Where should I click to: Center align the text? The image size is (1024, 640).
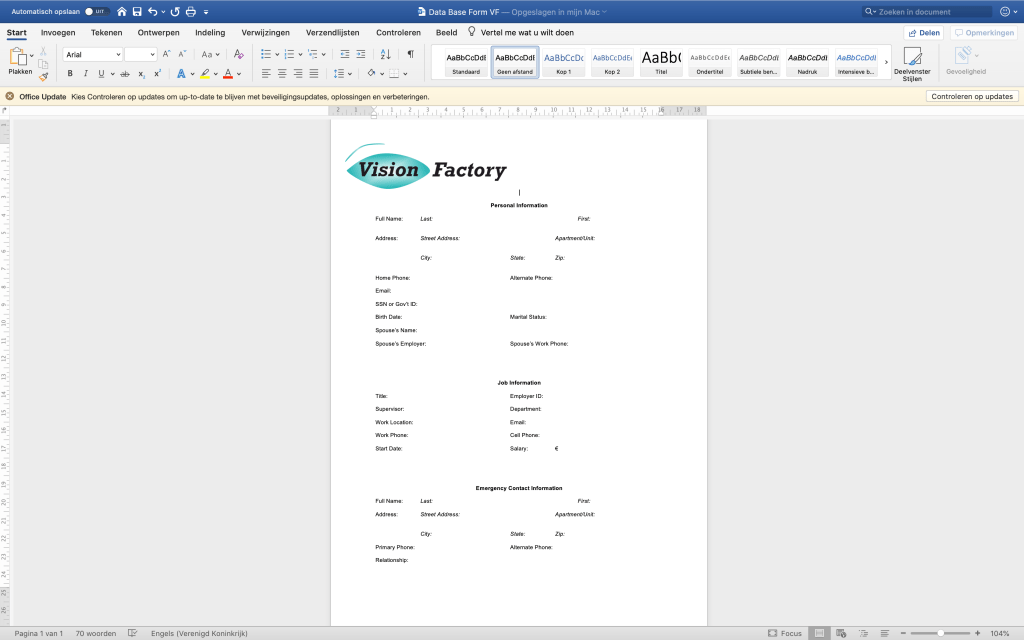[282, 74]
